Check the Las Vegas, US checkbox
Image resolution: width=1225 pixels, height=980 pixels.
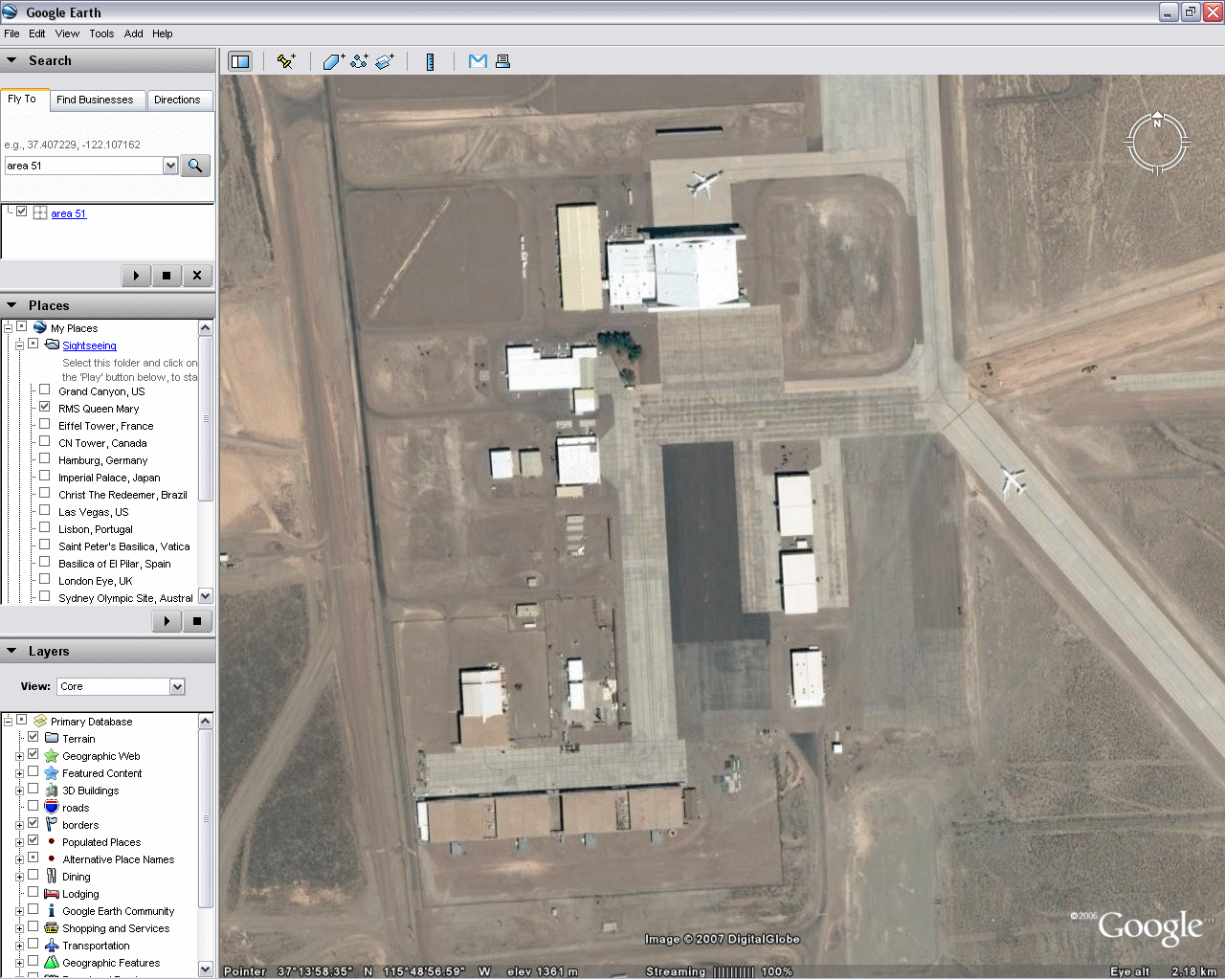pos(44,510)
